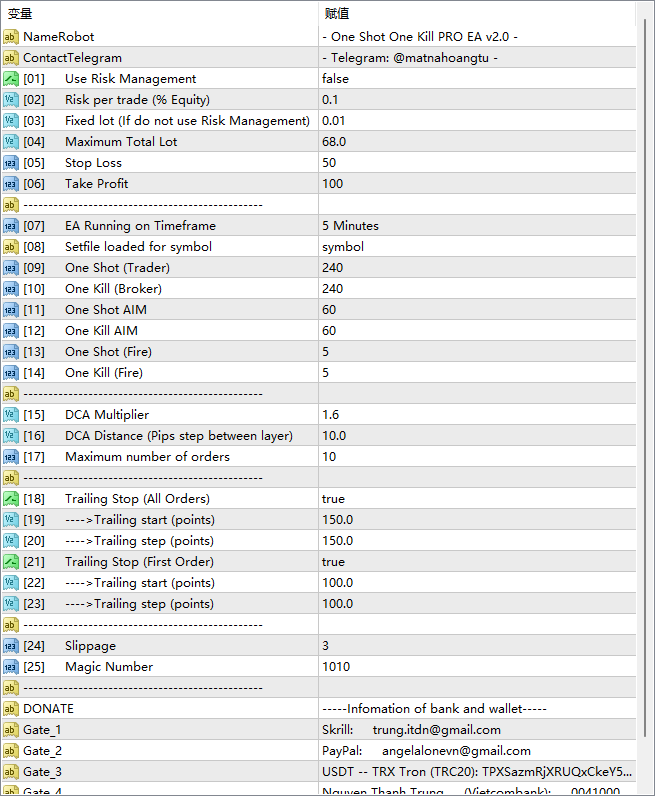Click the boolean icon for Trailing Stop (All Orders)
Viewport: 655px width, 796px height.
click(x=11, y=499)
